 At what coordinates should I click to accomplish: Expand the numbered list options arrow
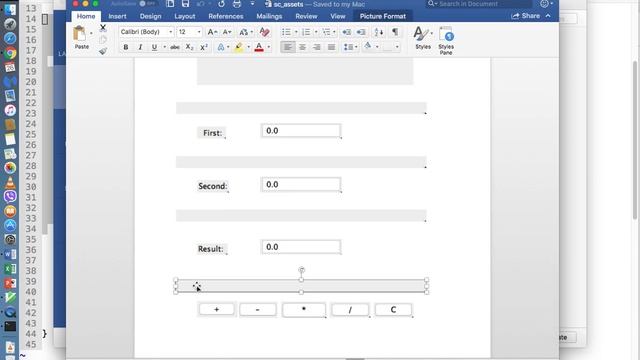click(316, 32)
